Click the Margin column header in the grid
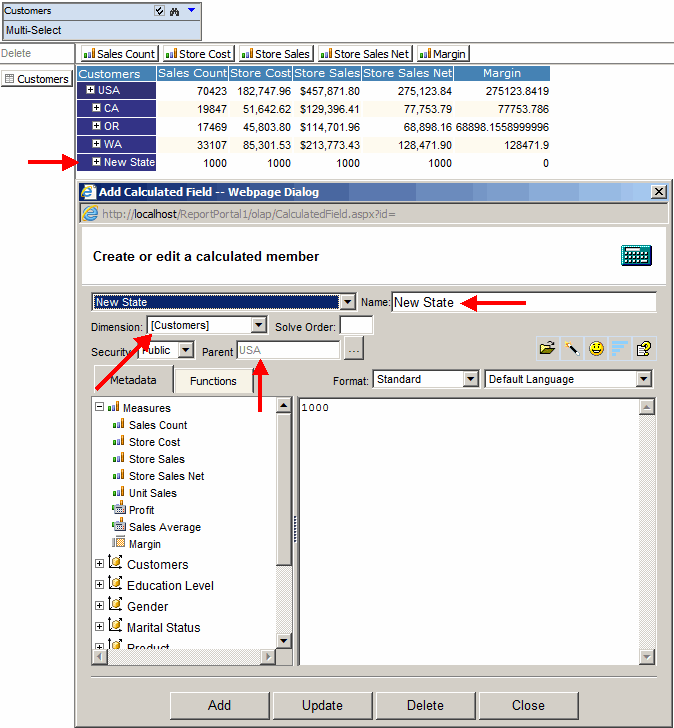Screen dimensions: 674x728 point(502,73)
